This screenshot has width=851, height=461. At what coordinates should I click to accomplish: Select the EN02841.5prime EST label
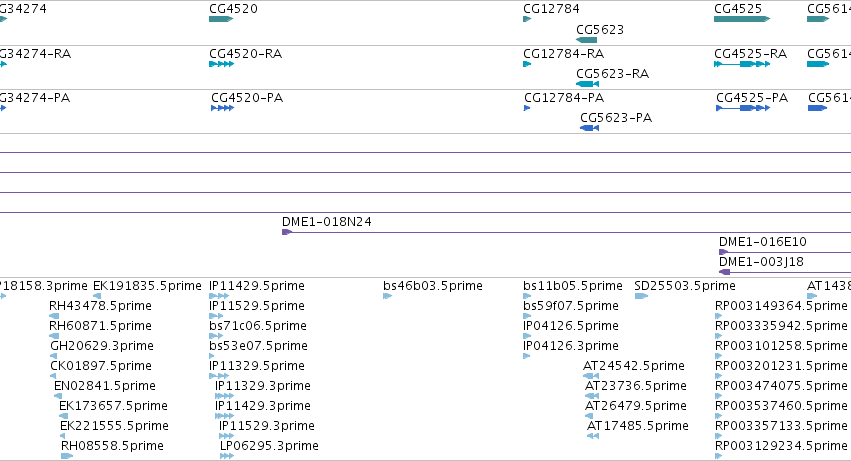105,386
